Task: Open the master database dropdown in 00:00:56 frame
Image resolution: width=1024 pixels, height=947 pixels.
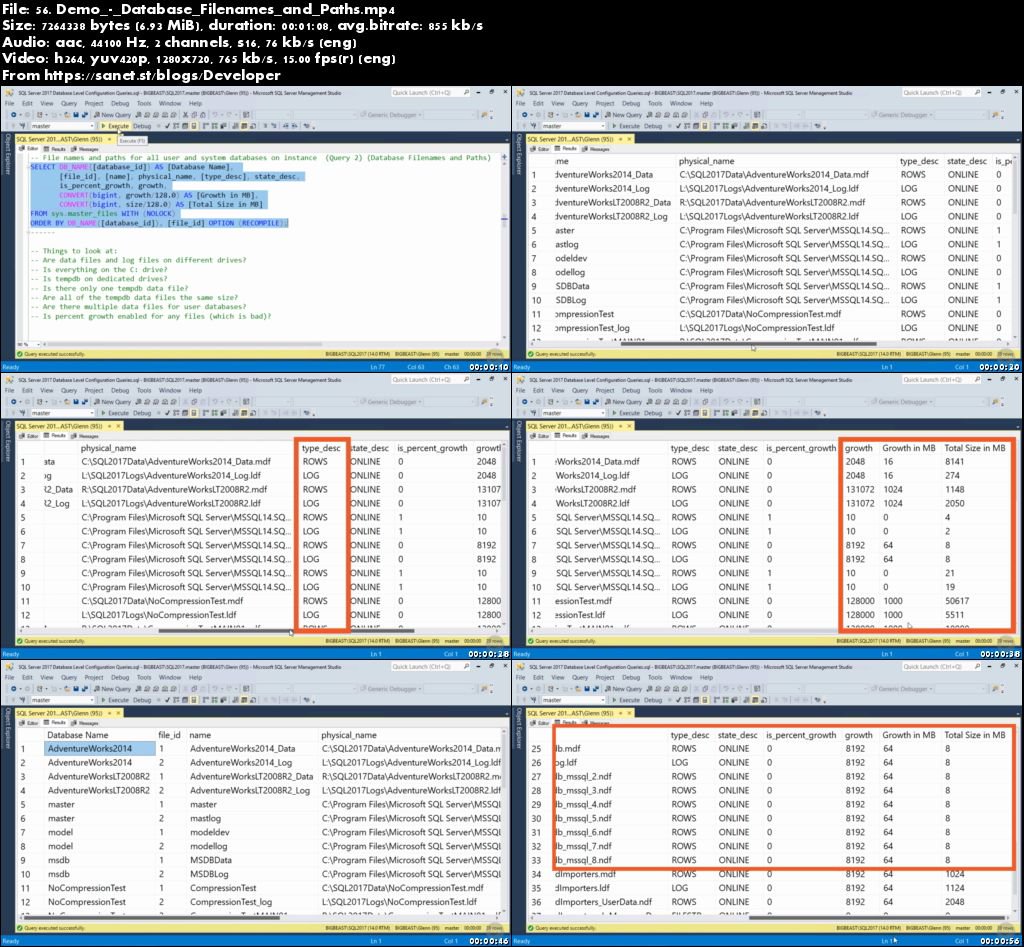Action: [x=573, y=699]
